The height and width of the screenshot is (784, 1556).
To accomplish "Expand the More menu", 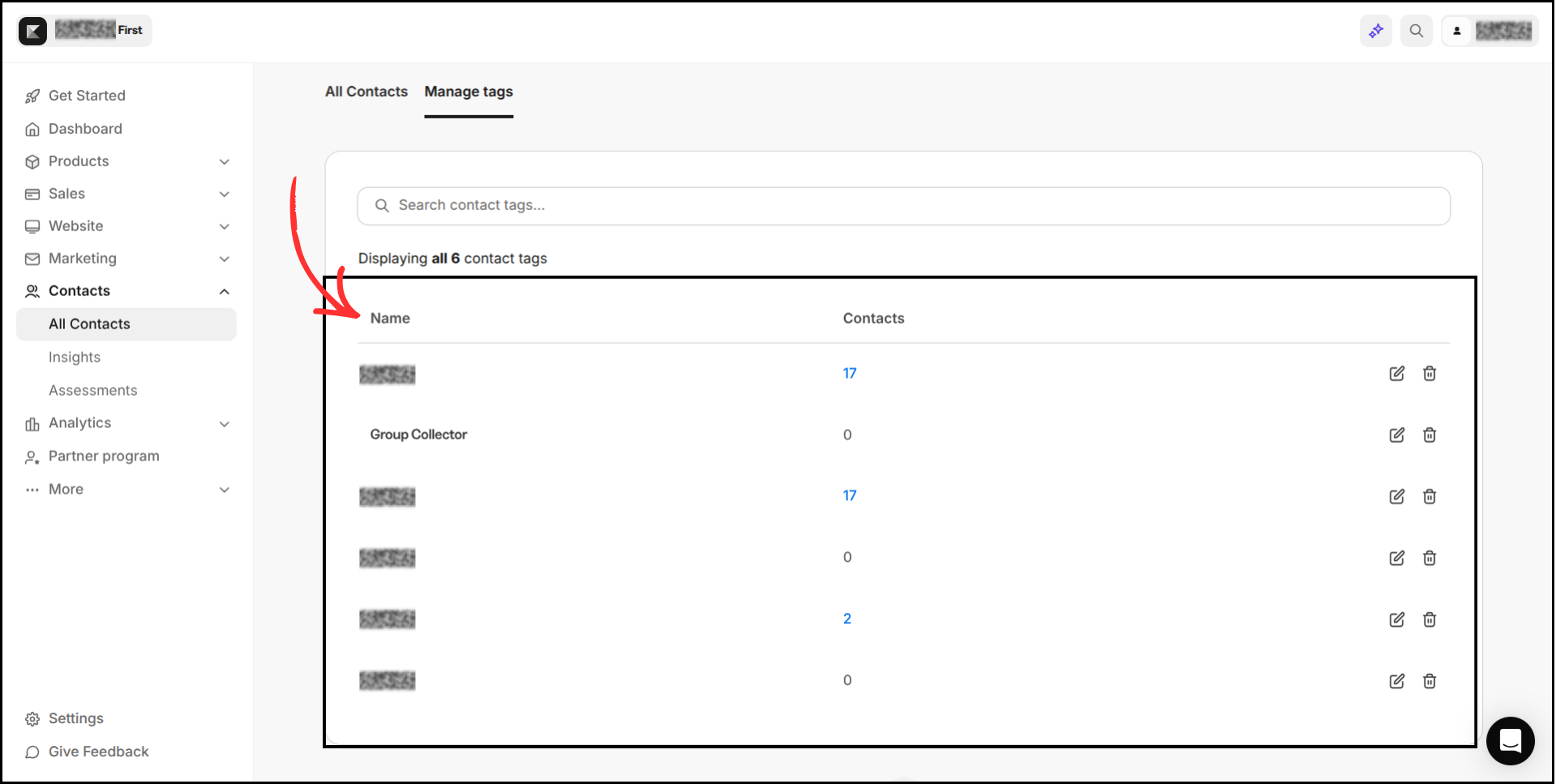I will point(224,489).
